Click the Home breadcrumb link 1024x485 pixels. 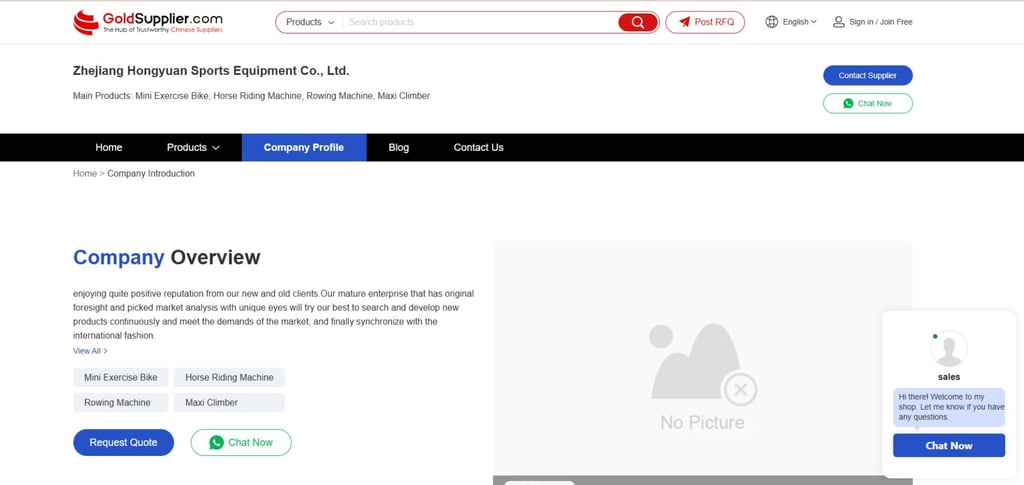coord(84,174)
